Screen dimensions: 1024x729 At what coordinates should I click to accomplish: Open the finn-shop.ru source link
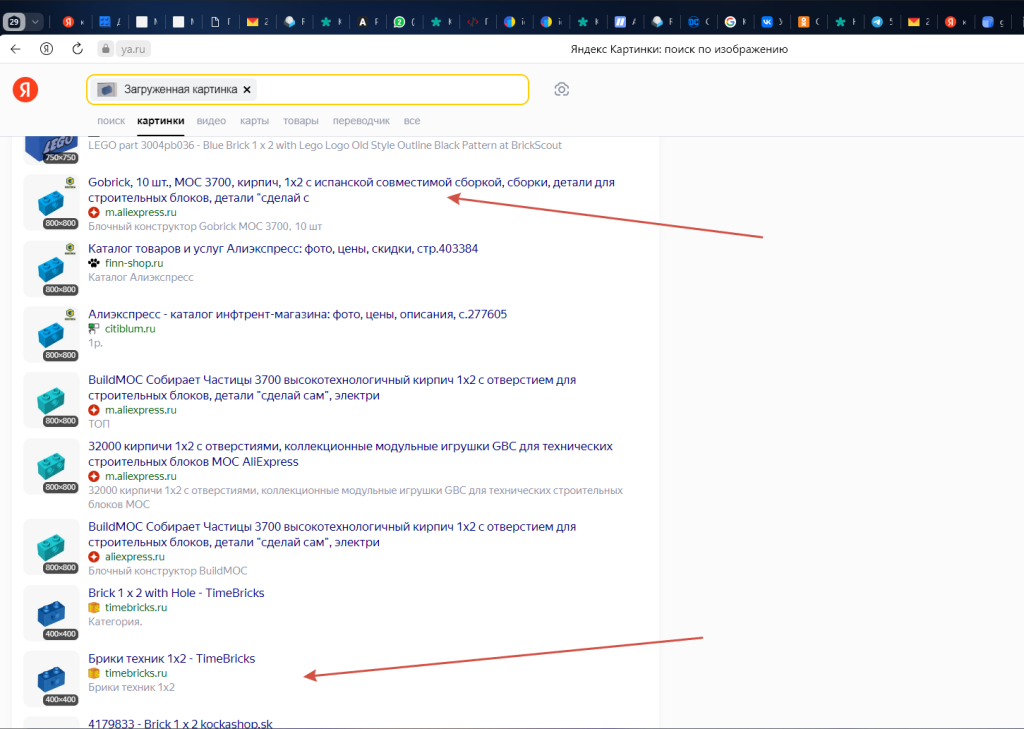point(134,263)
